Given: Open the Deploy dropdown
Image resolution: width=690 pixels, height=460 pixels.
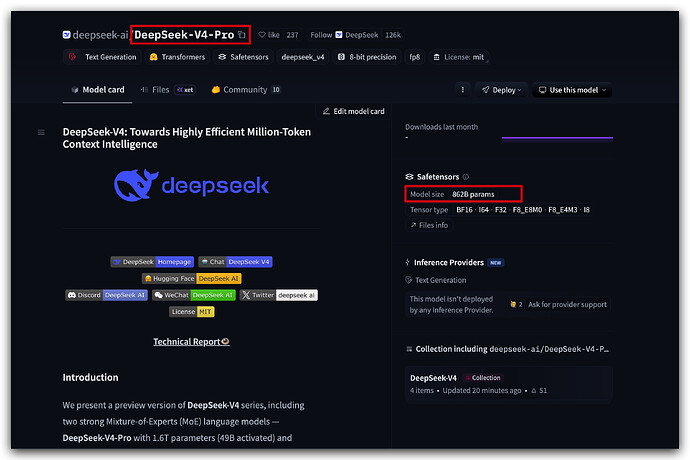Looking at the screenshot, I should [x=501, y=90].
